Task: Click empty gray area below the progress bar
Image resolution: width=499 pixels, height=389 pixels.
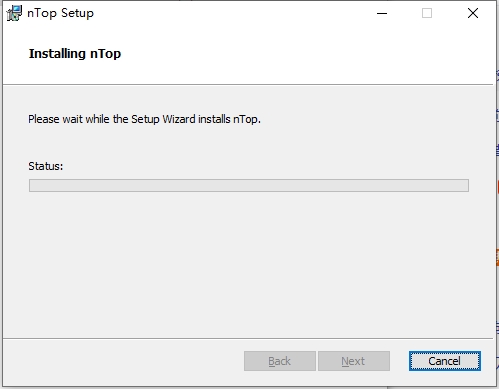Action: 249,263
